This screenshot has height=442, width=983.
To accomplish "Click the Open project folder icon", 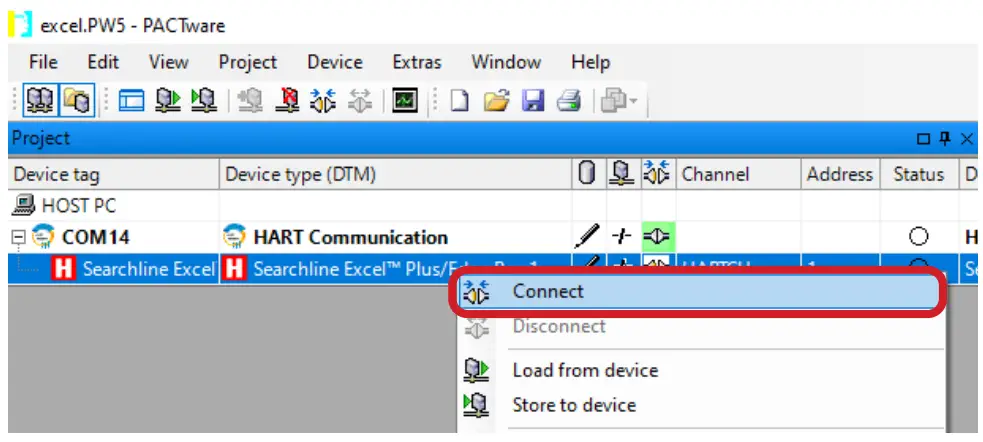I will point(497,100).
